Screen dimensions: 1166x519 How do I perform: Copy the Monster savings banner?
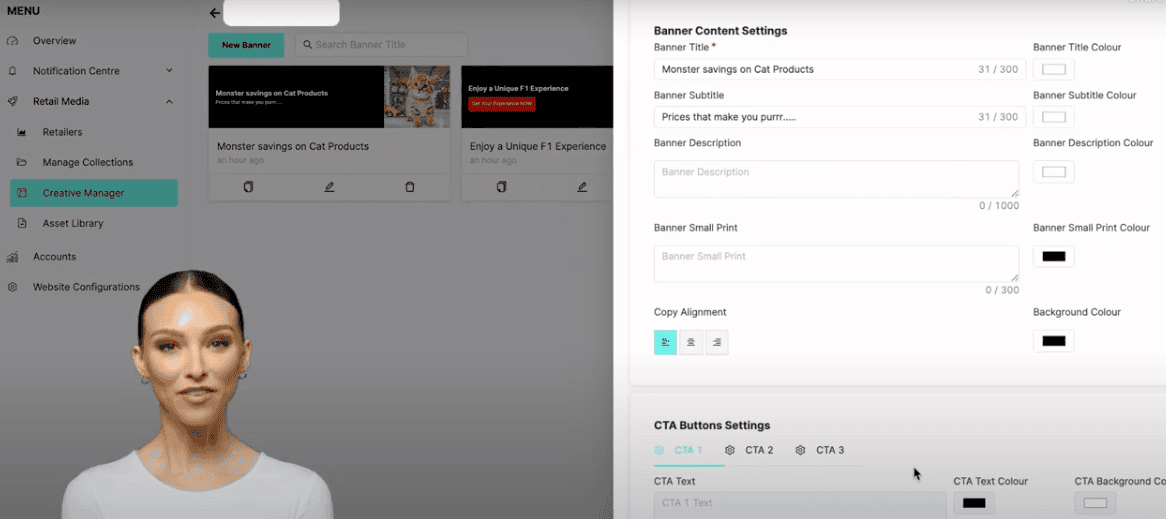(248, 187)
